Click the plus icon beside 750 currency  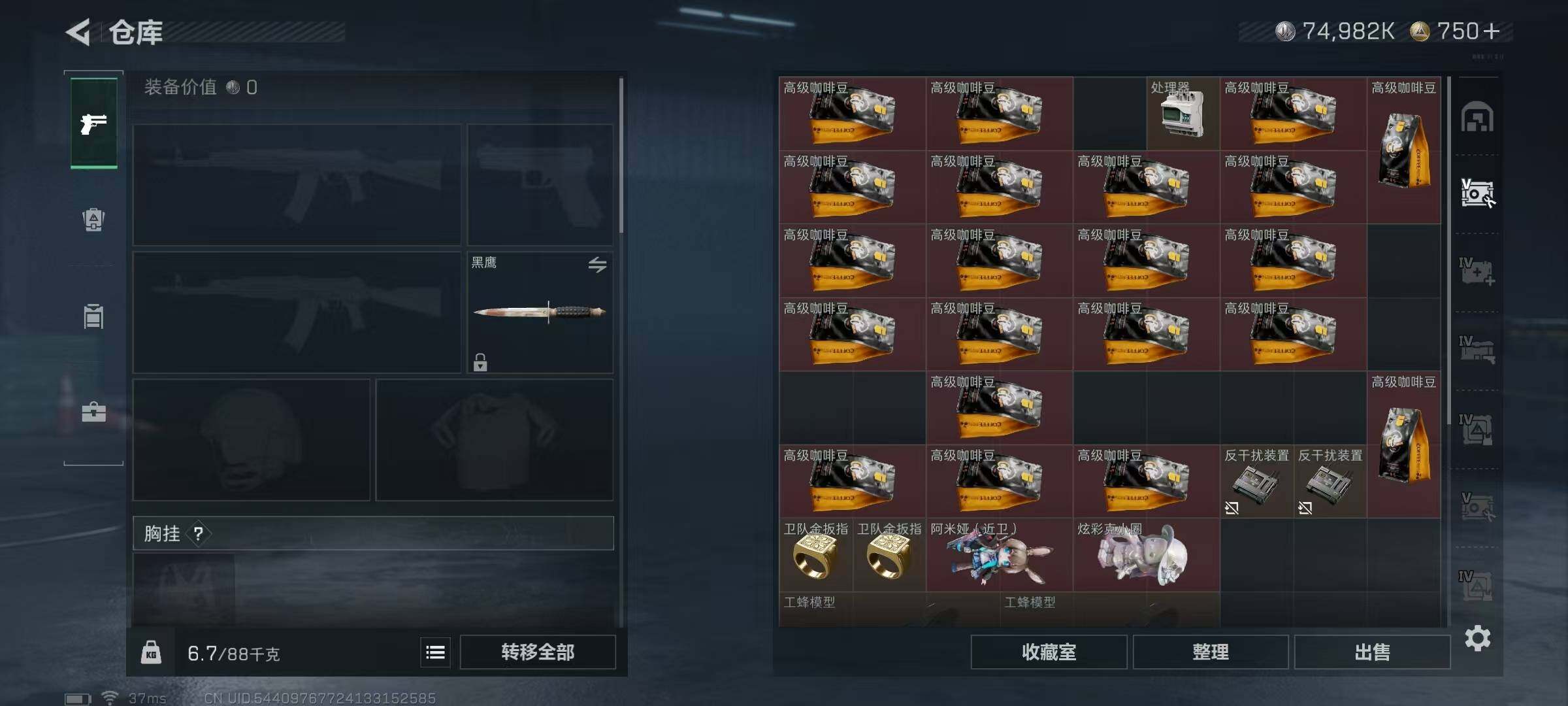click(1492, 31)
